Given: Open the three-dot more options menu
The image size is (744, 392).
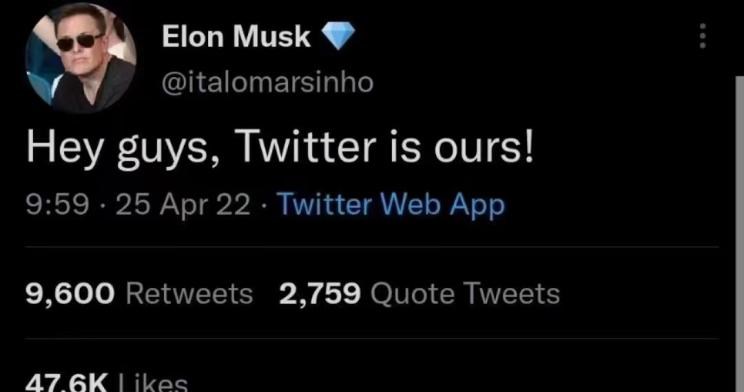Looking at the screenshot, I should [x=703, y=36].
